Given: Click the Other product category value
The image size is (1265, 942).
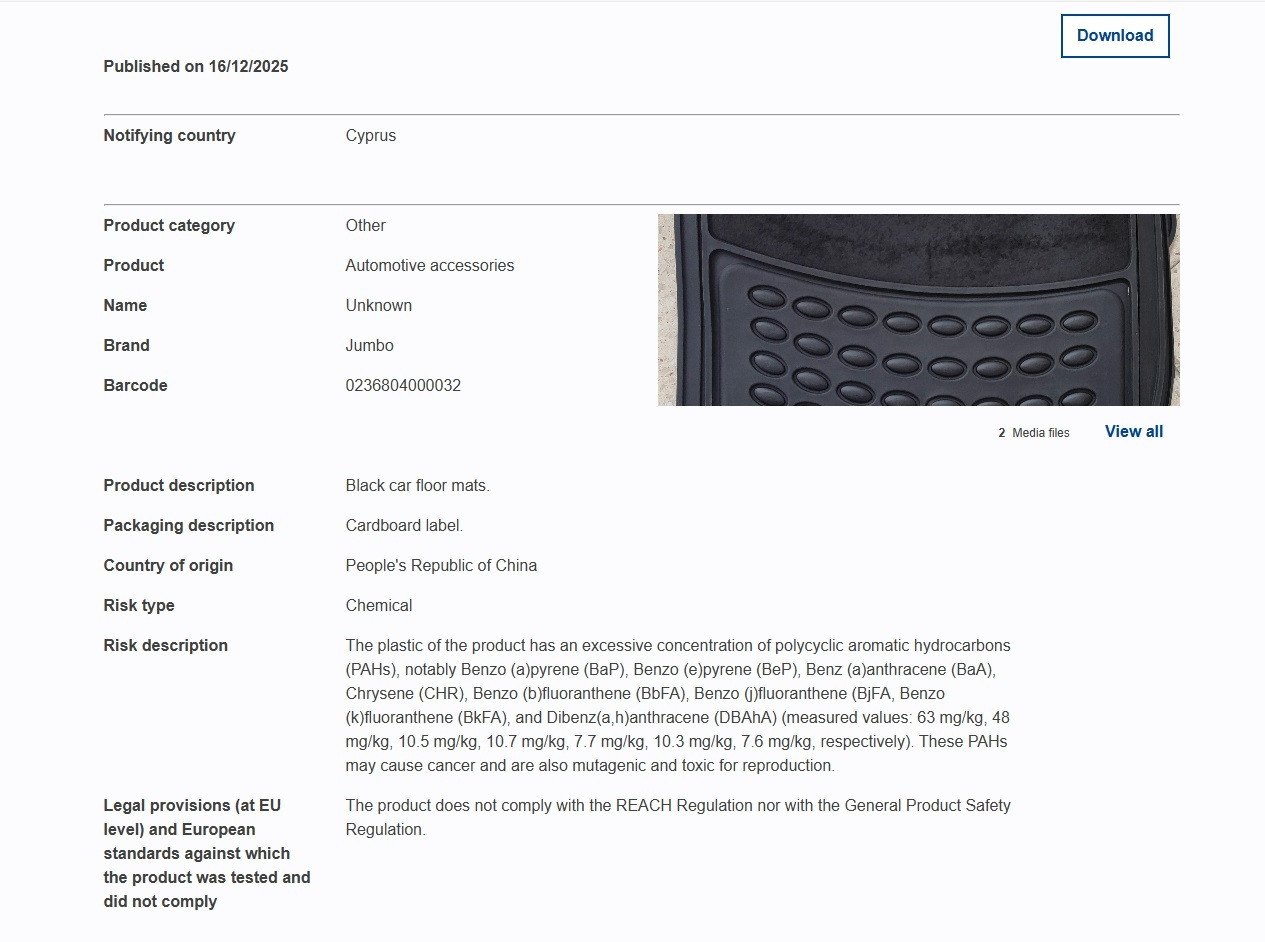Looking at the screenshot, I should click(365, 226).
